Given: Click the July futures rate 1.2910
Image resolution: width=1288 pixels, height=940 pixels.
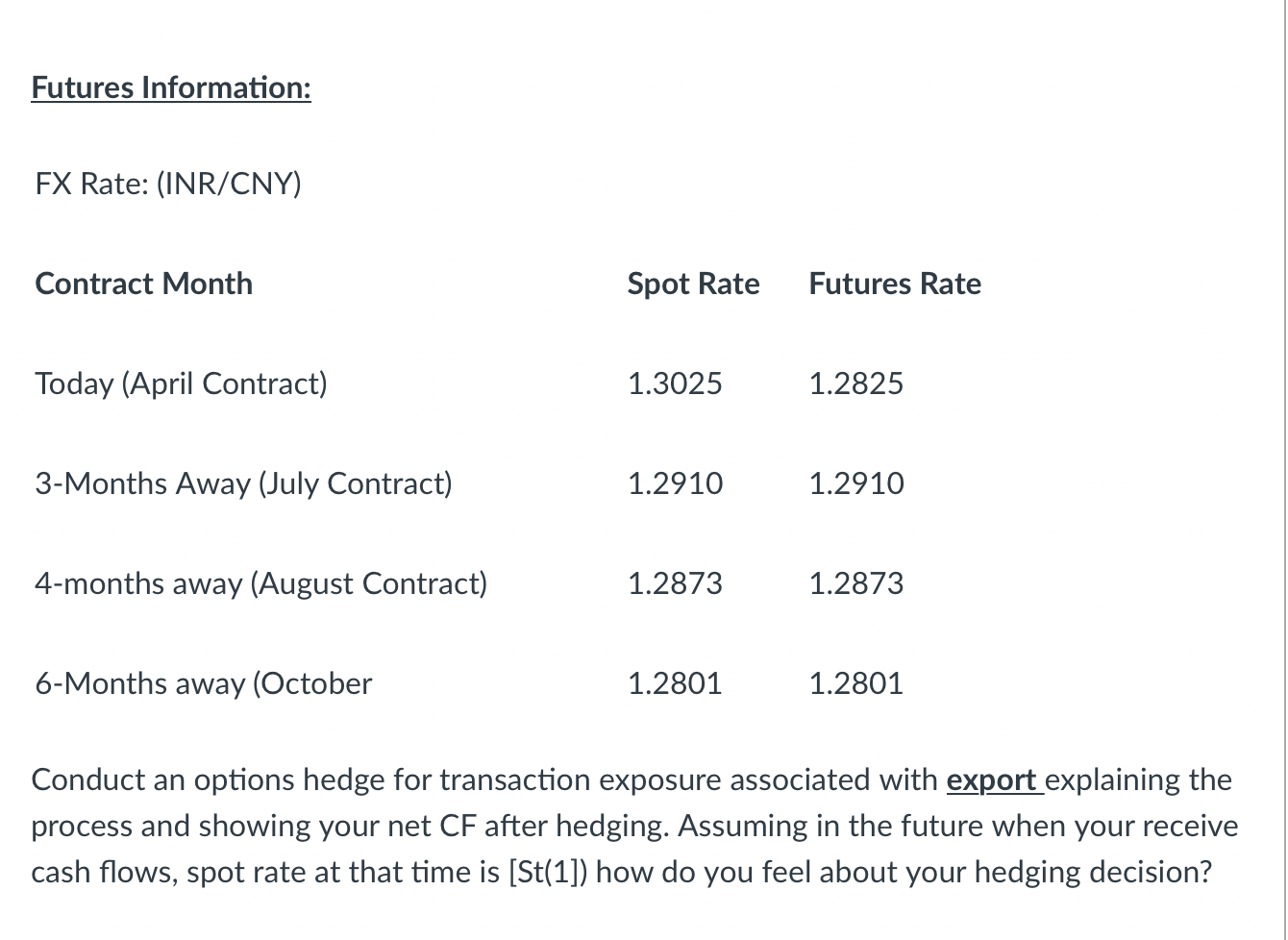Looking at the screenshot, I should coord(856,482).
